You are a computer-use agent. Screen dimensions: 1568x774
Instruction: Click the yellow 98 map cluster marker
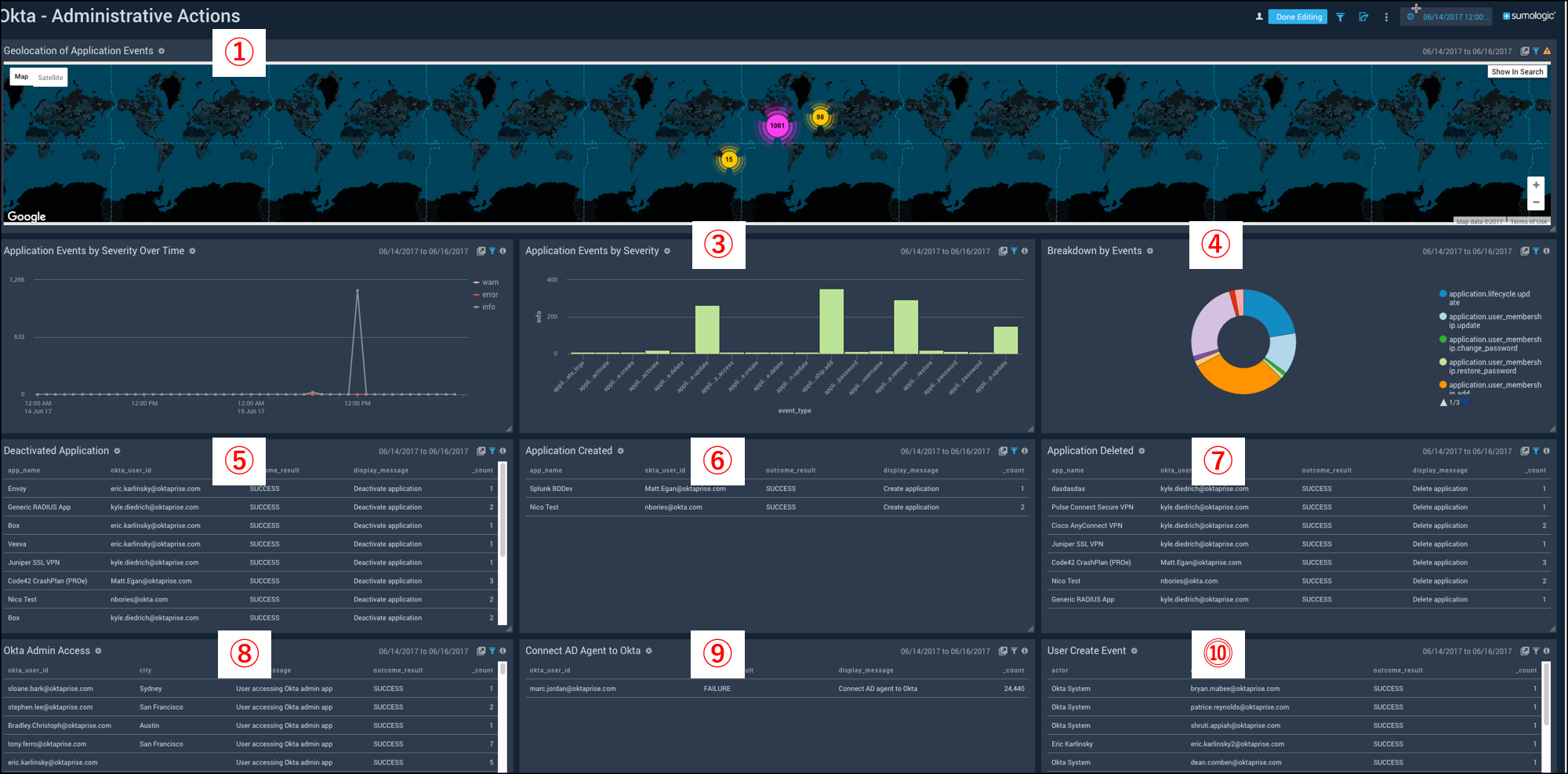[x=820, y=117]
